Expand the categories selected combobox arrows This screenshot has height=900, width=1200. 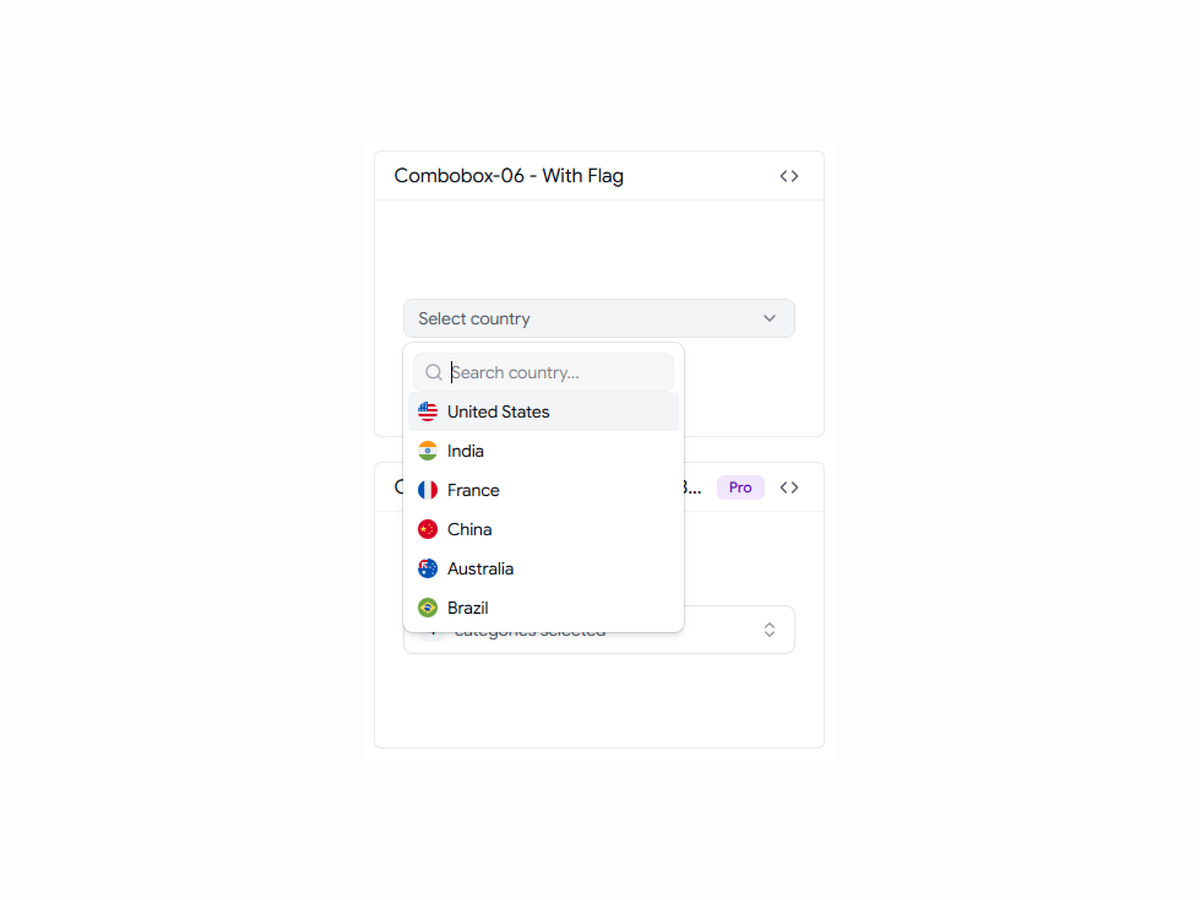pos(769,629)
